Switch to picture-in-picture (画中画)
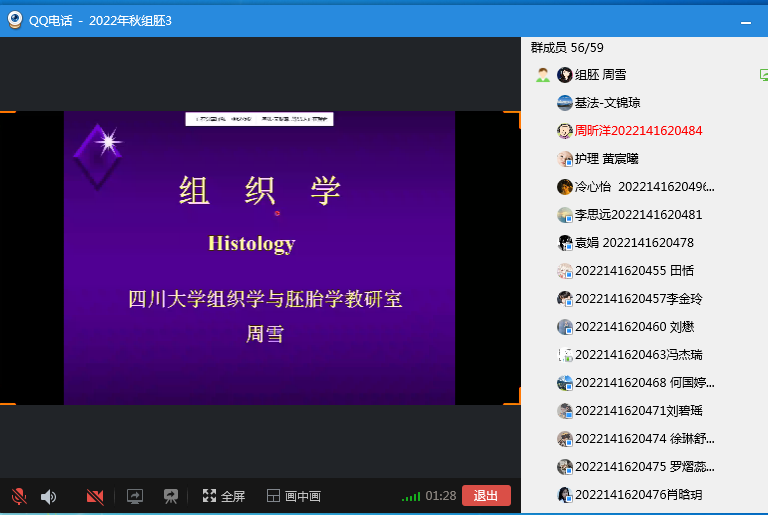 293,496
